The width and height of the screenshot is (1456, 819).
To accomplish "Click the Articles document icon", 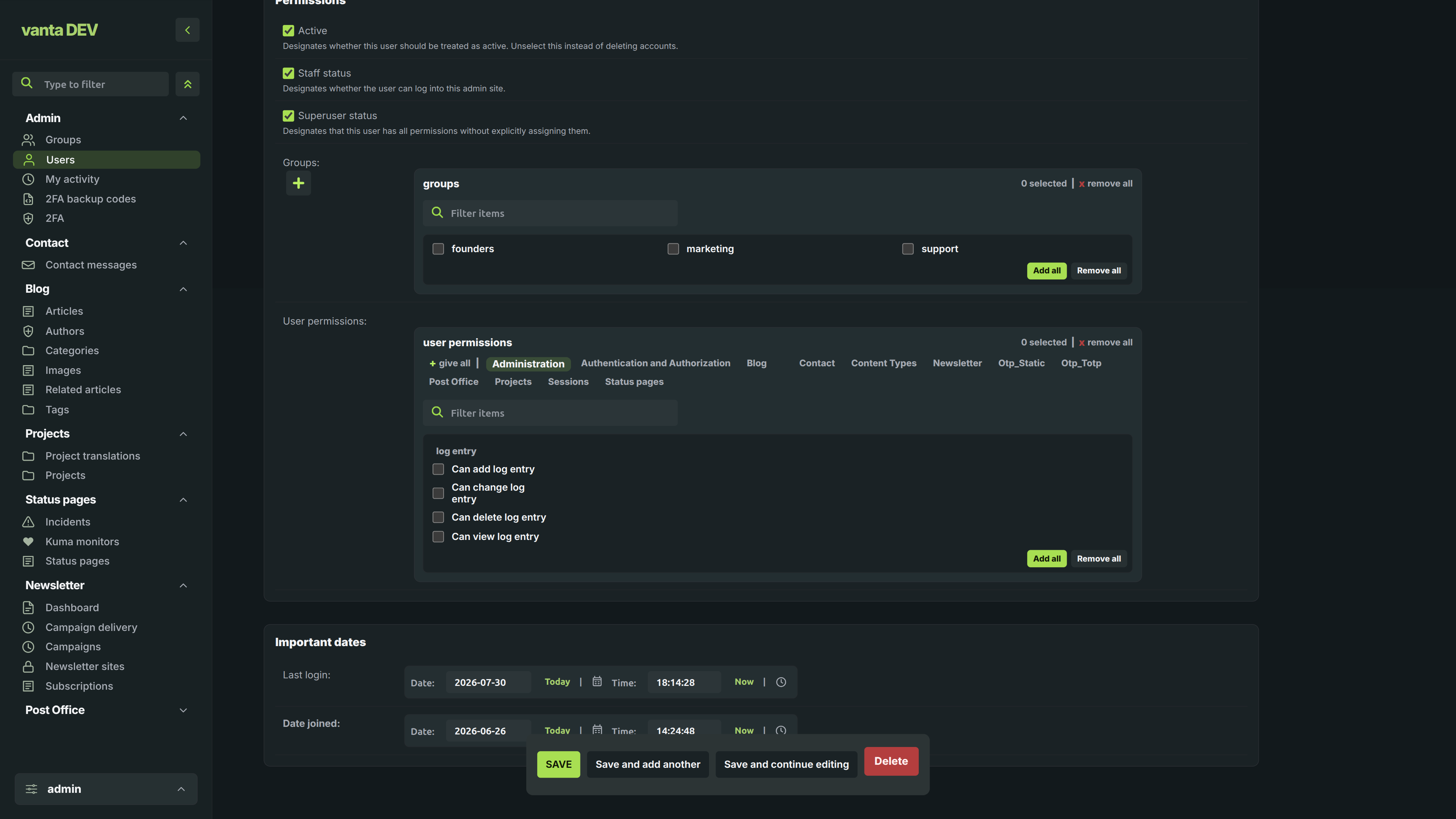I will (28, 311).
